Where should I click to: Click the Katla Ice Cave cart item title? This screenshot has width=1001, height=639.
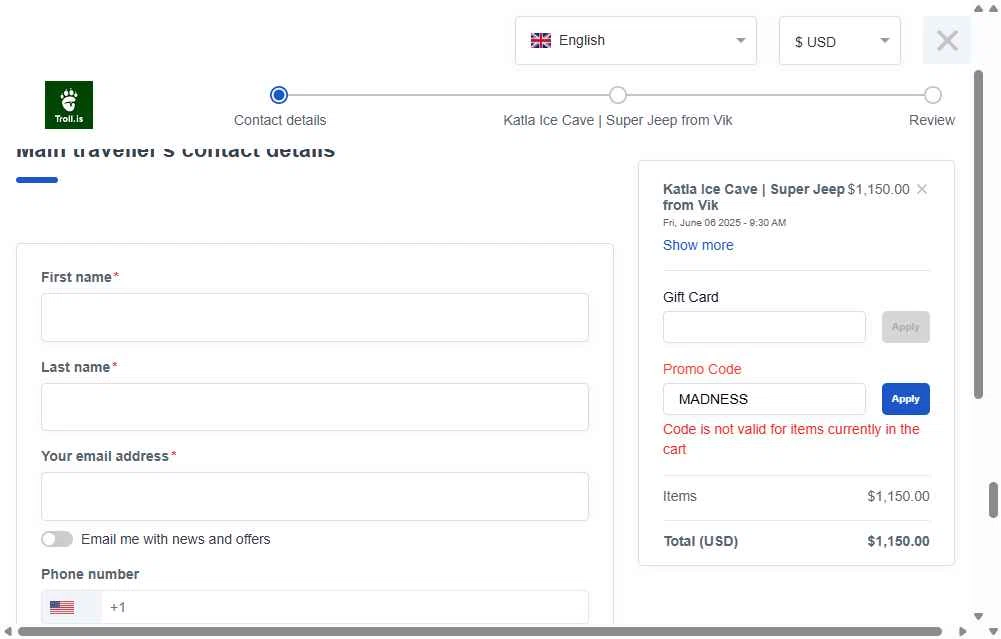(753, 197)
